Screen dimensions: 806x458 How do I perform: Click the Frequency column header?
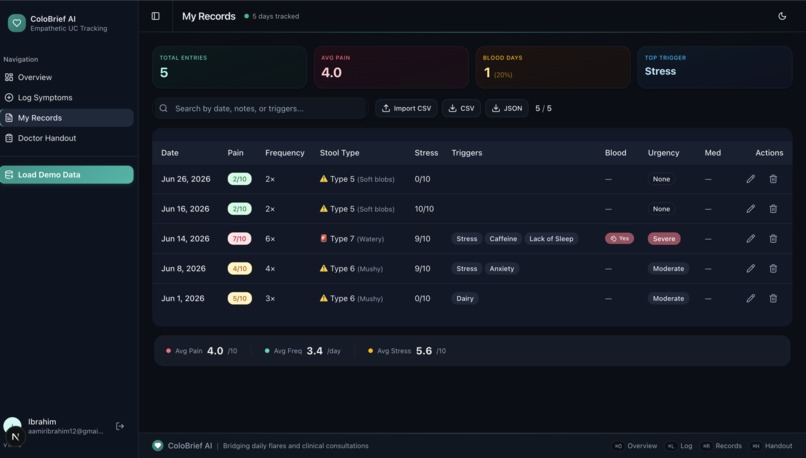click(x=285, y=153)
